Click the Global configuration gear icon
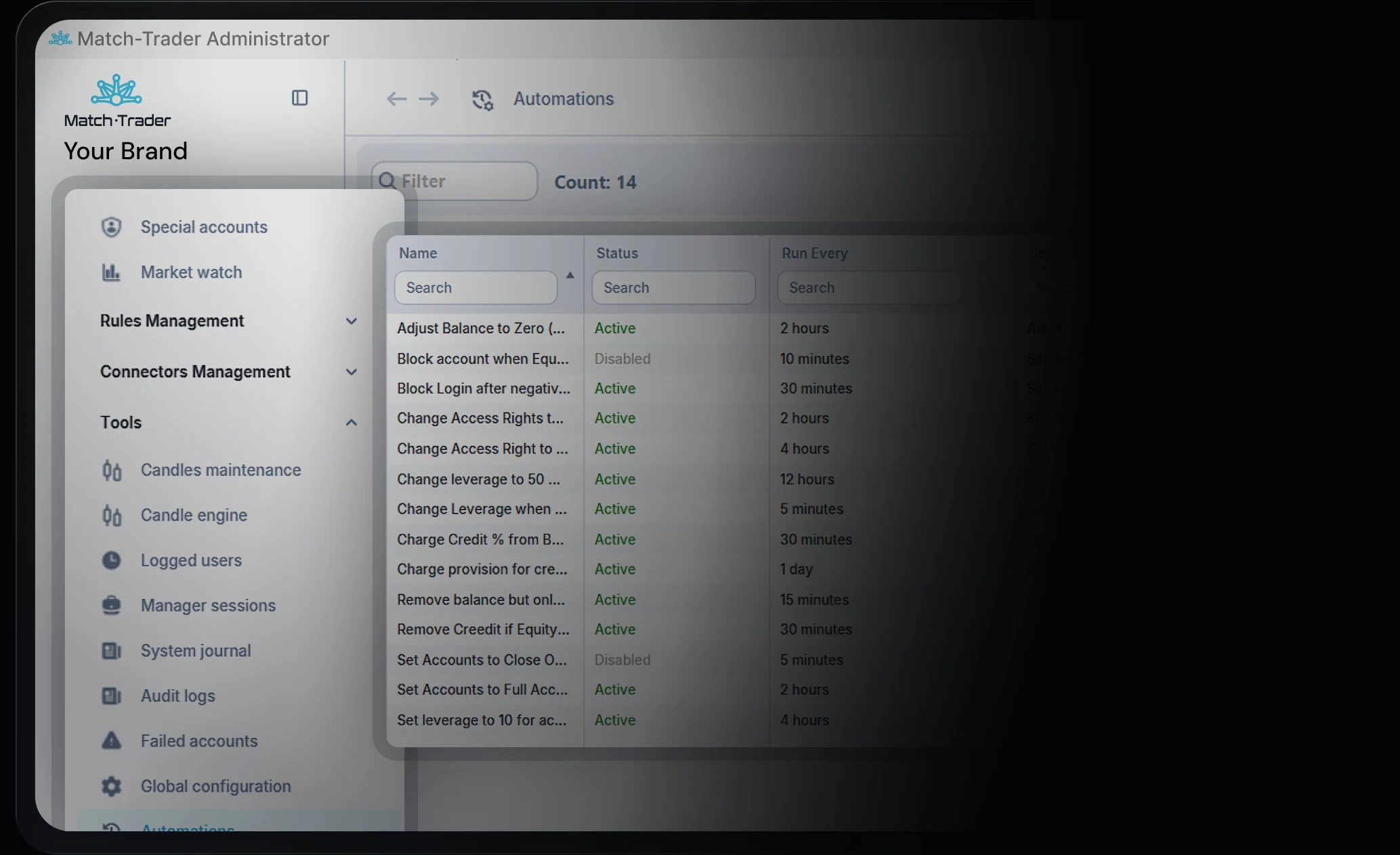This screenshot has height=855, width=1400. [x=111, y=786]
